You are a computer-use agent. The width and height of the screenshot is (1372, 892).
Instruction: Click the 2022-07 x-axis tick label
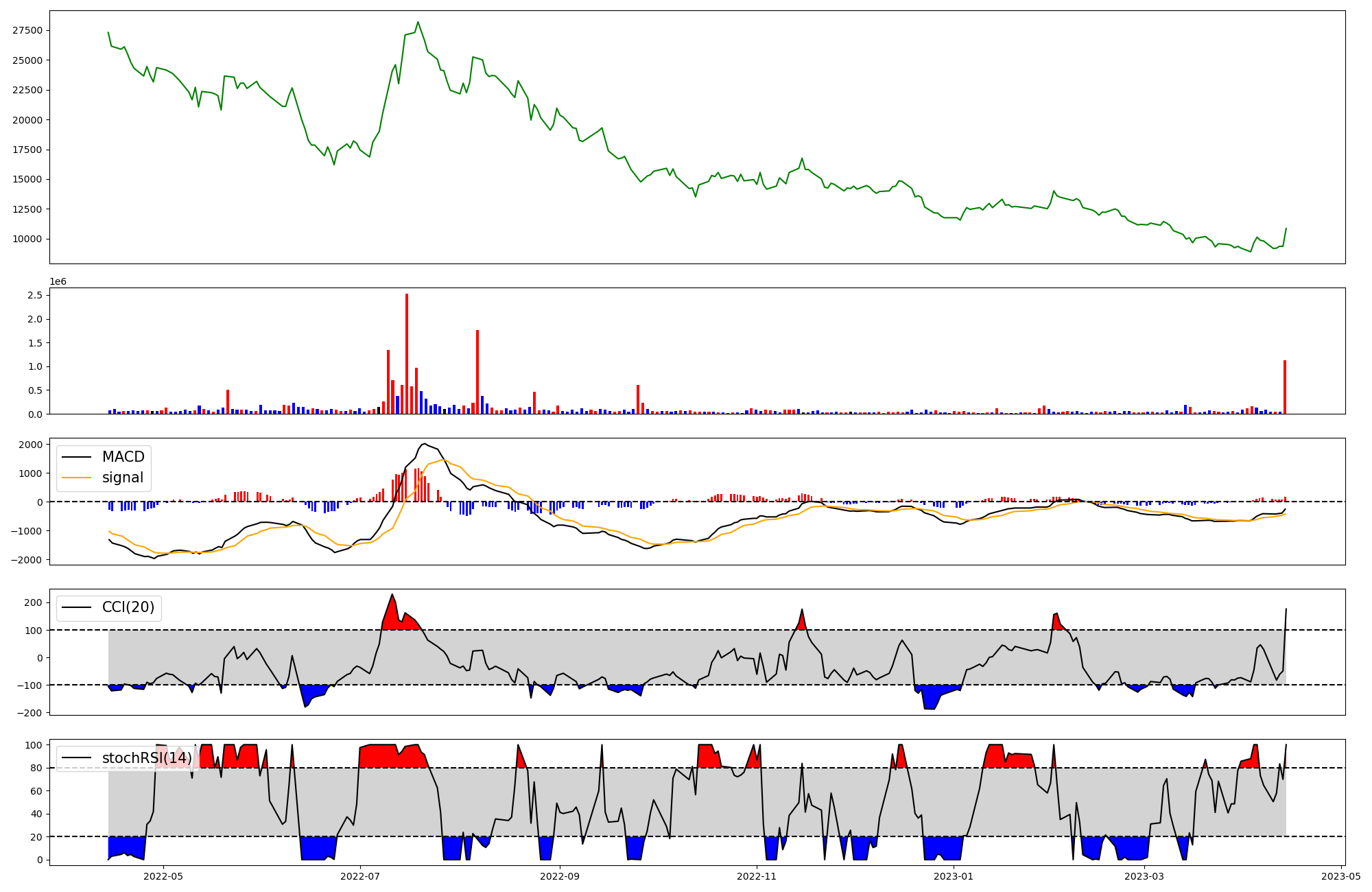[x=360, y=876]
